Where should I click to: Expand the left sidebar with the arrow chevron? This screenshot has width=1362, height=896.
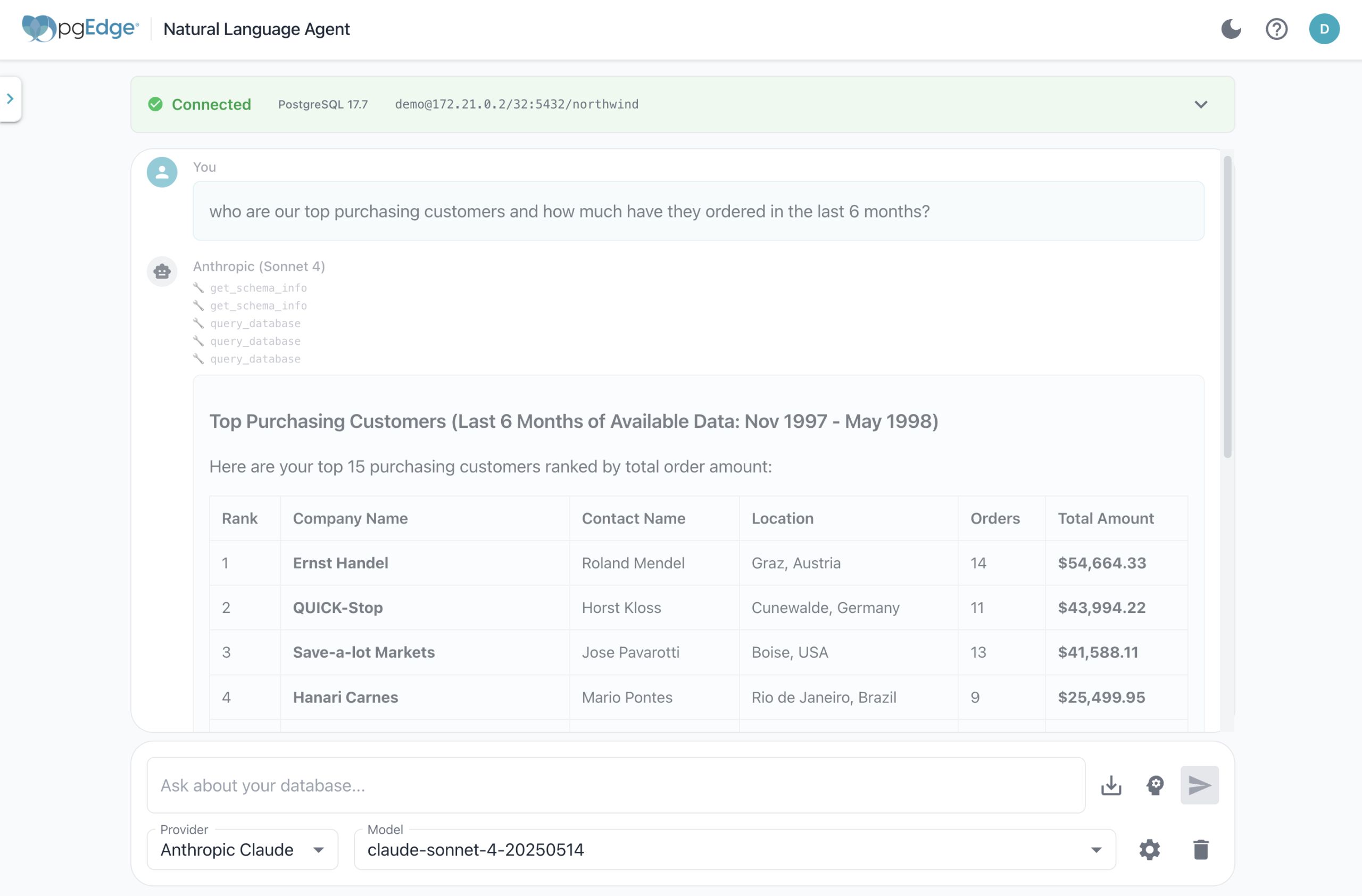10,98
